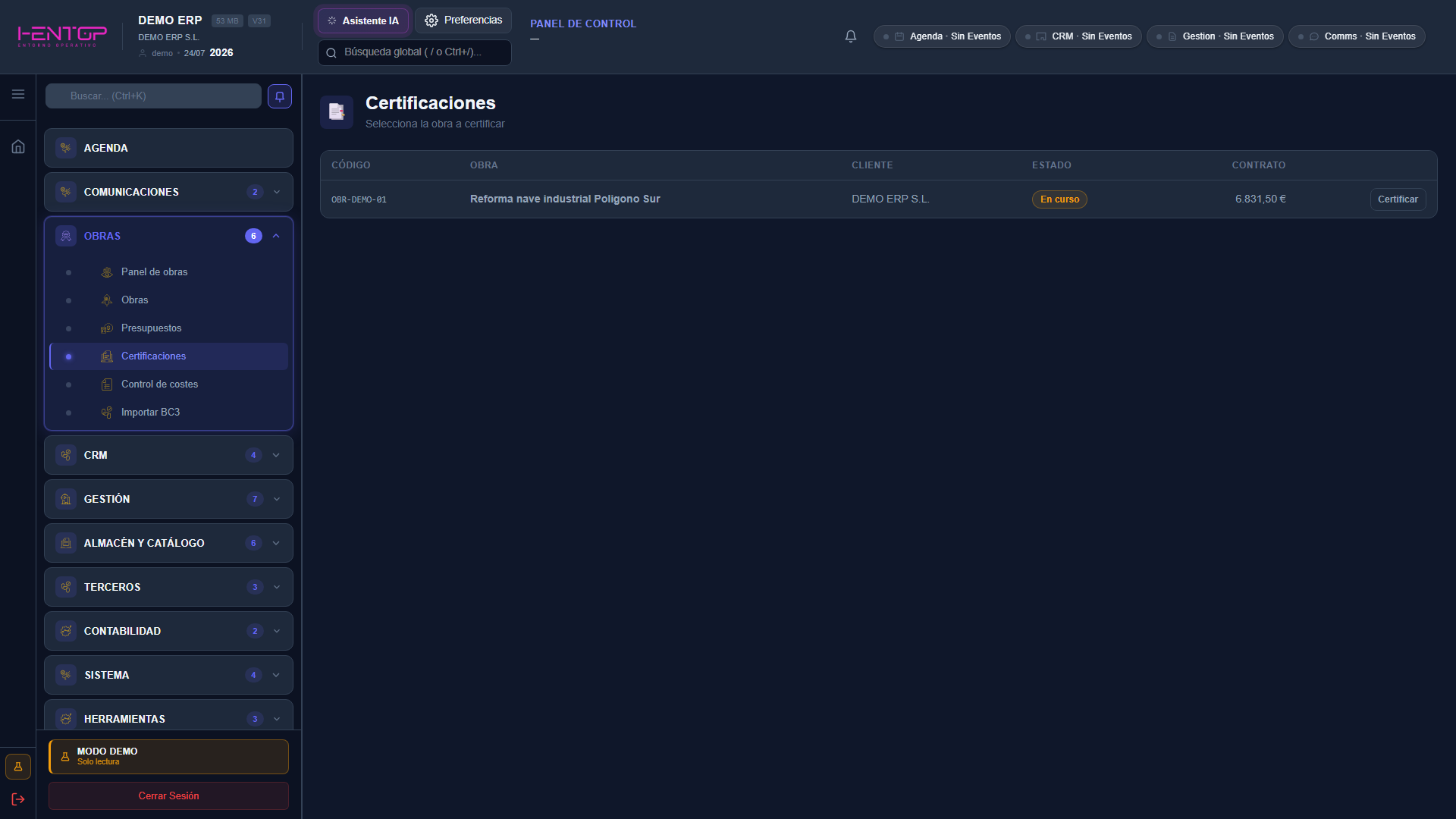
Task: Expand the CRM section chevron
Action: pos(276,455)
